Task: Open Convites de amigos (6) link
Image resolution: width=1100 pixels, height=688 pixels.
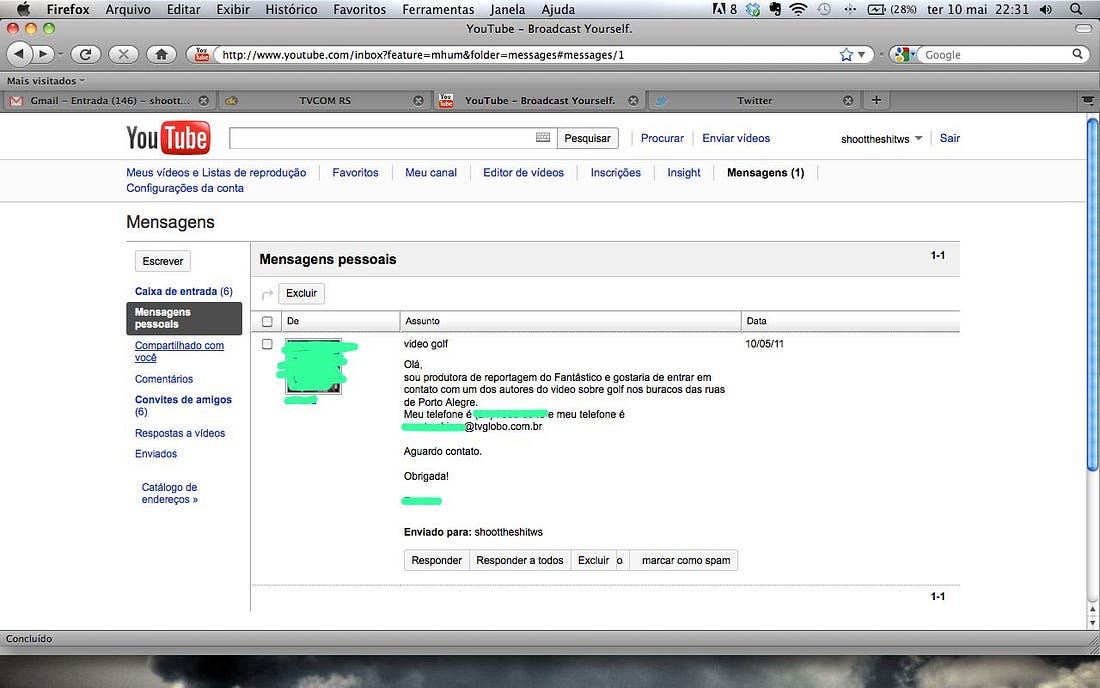Action: 183,405
